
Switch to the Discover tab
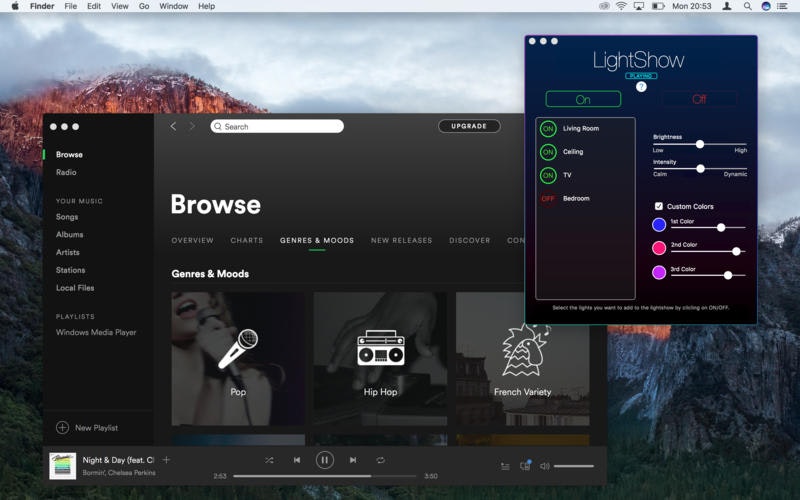[x=469, y=240]
